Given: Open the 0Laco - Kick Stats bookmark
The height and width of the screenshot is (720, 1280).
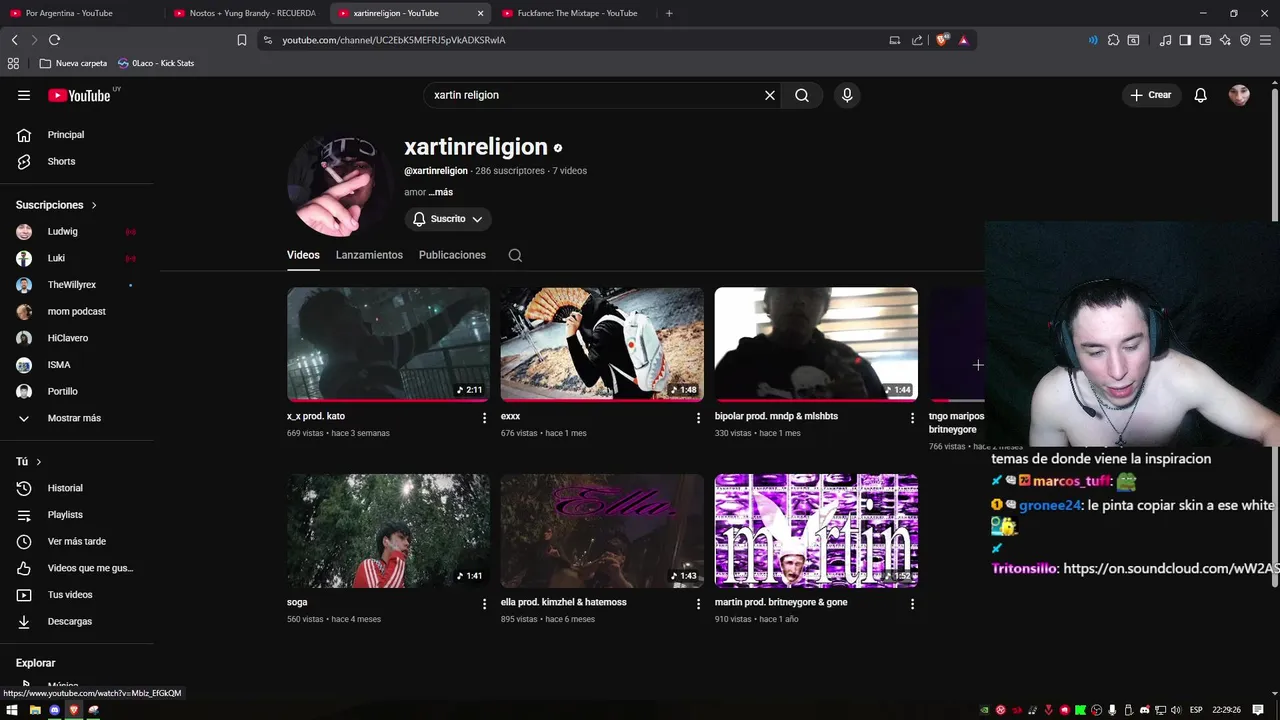Looking at the screenshot, I should click(156, 63).
